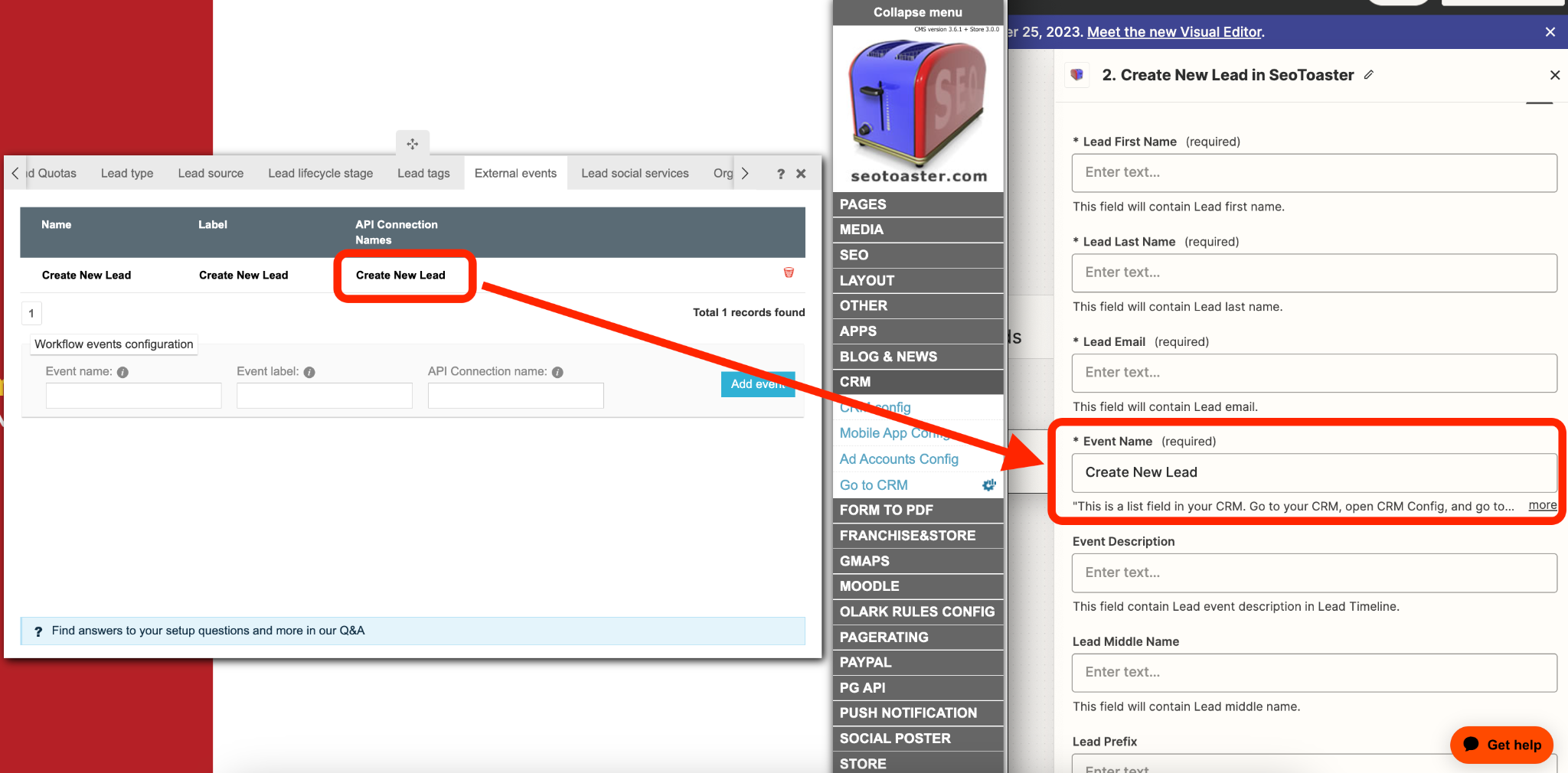
Task: Open the Lead social services tab
Action: coord(635,173)
